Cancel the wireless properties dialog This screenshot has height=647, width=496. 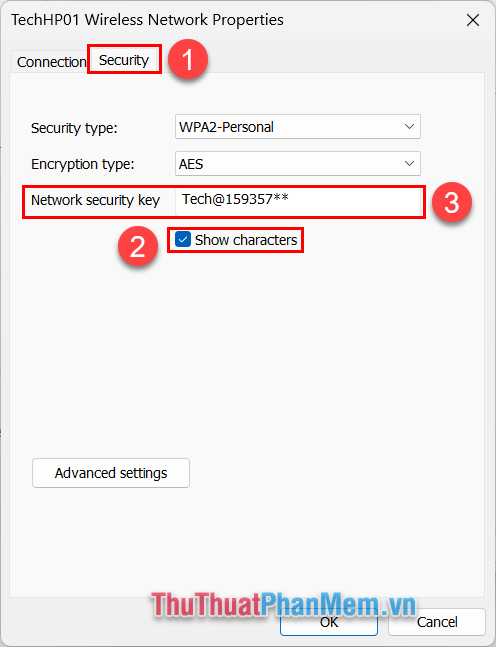437,622
